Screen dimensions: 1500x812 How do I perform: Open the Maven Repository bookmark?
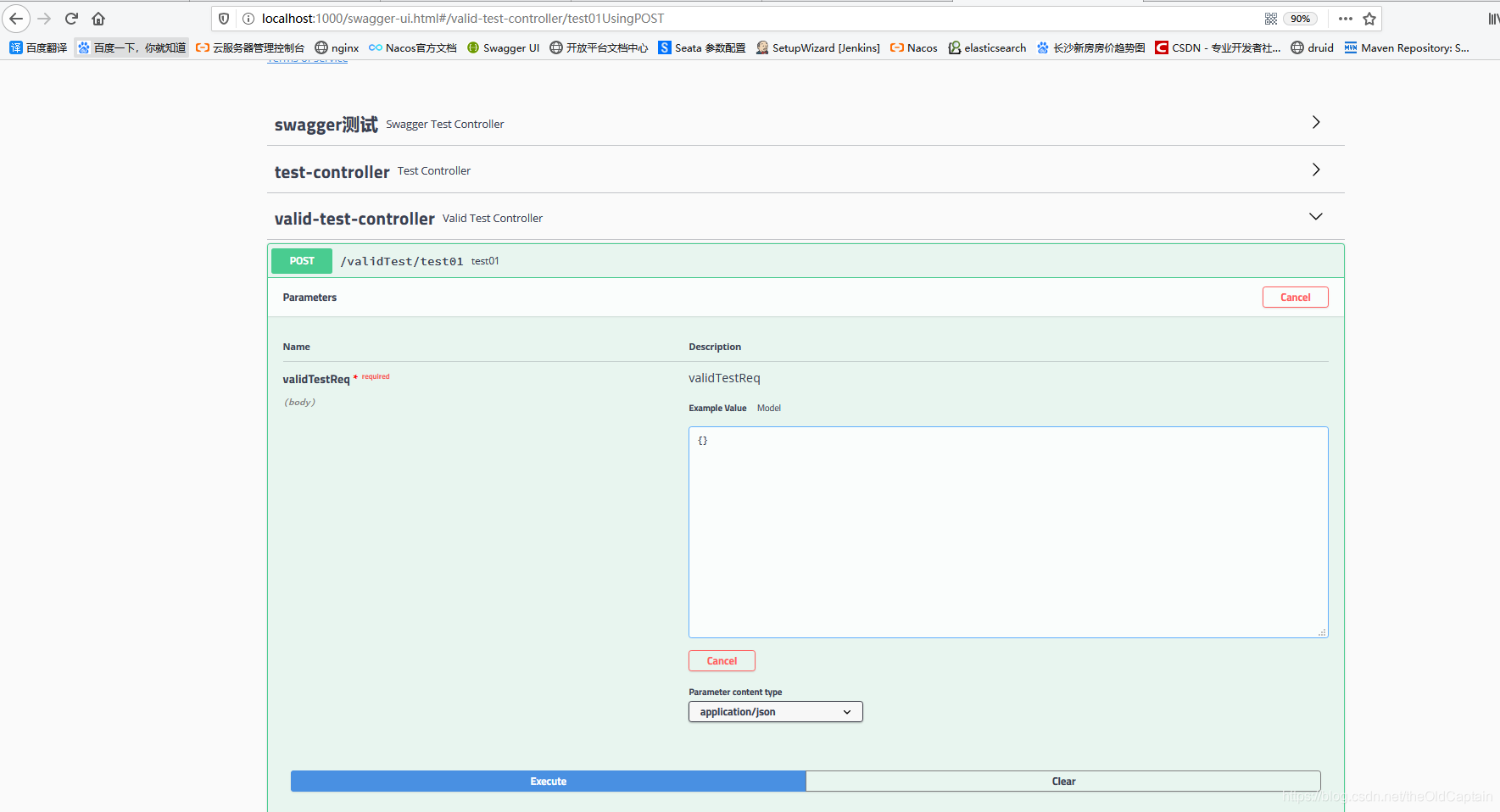(1407, 47)
